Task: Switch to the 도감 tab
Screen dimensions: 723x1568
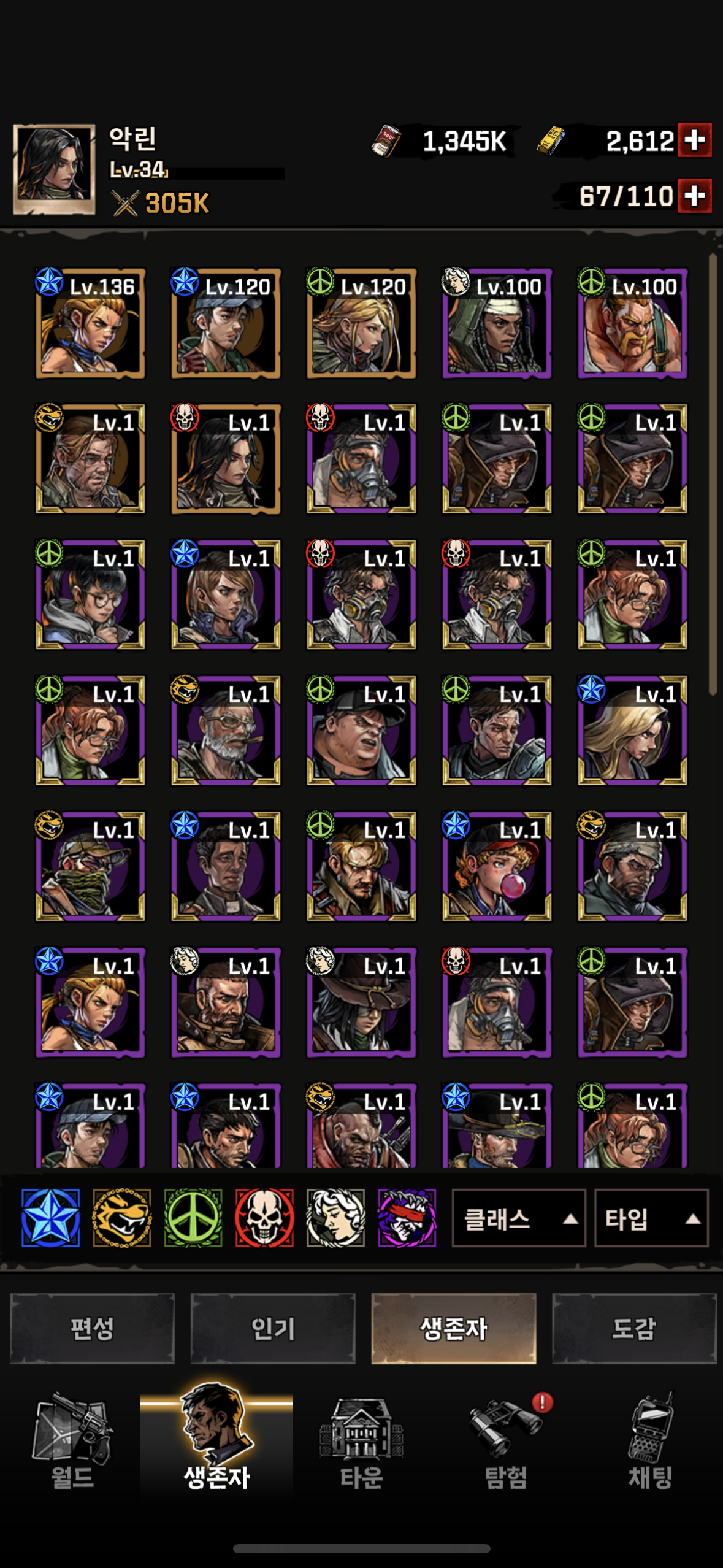Action: click(x=634, y=1329)
